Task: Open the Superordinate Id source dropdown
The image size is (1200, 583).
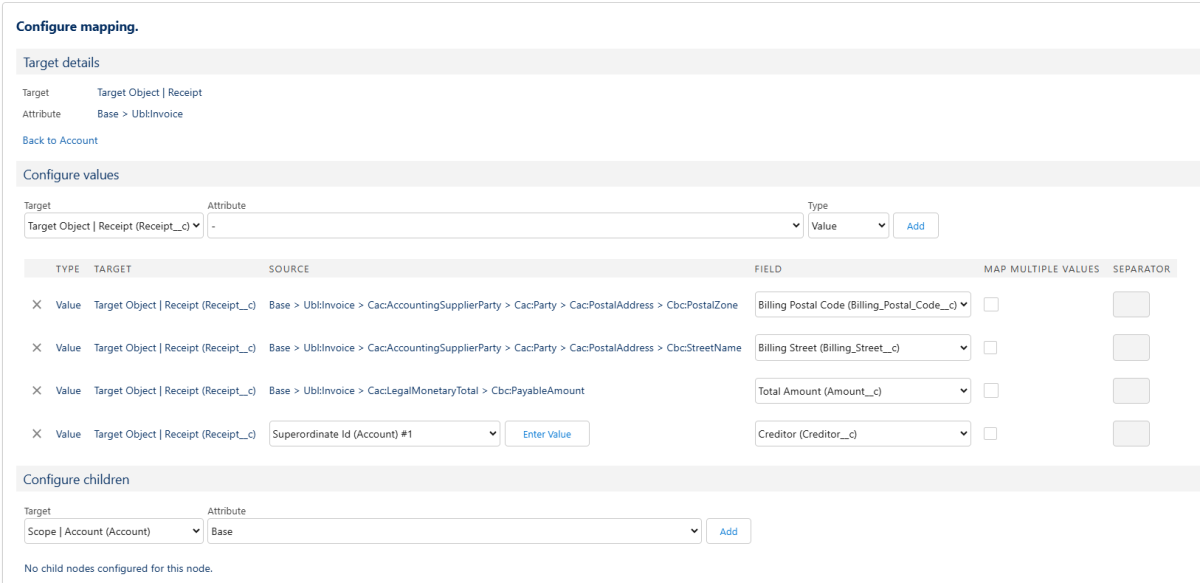Action: (x=385, y=434)
